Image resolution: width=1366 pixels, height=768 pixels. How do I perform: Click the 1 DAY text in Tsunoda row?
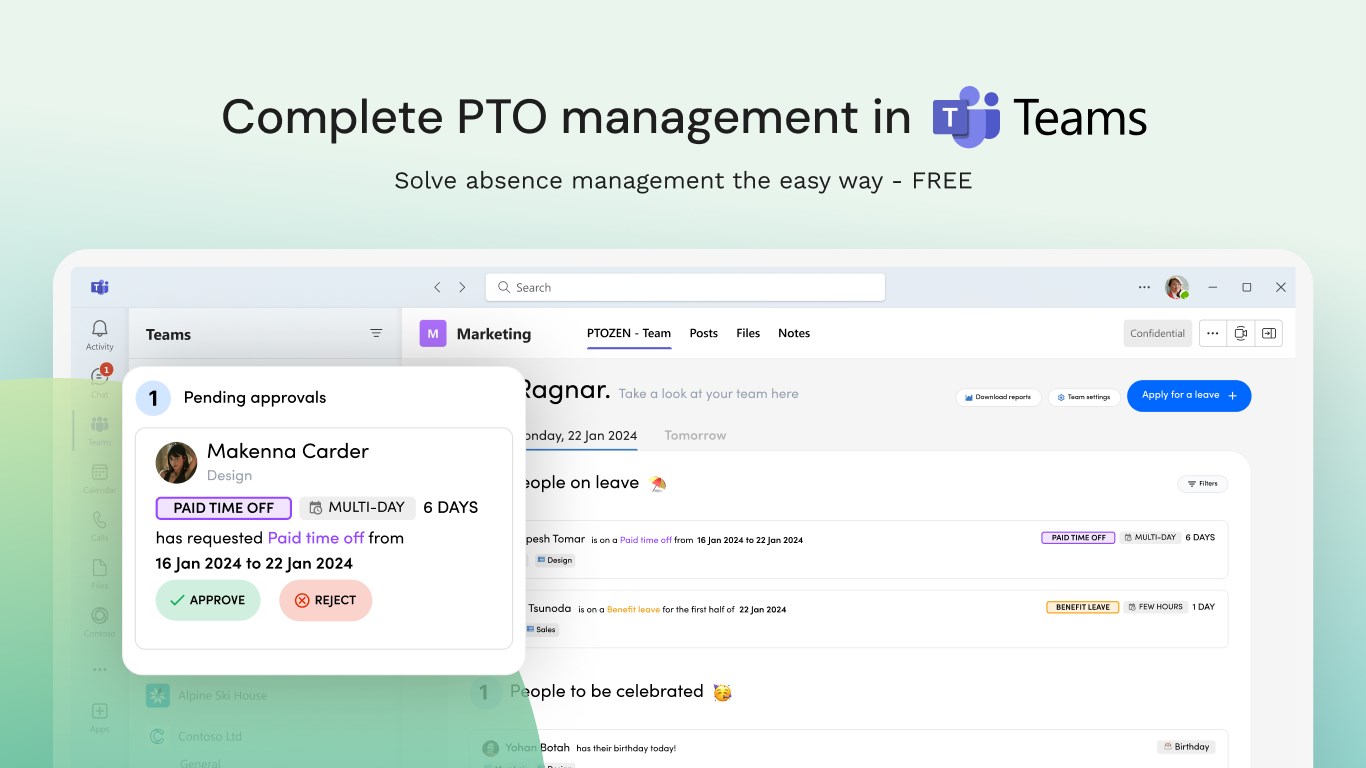(x=1204, y=607)
